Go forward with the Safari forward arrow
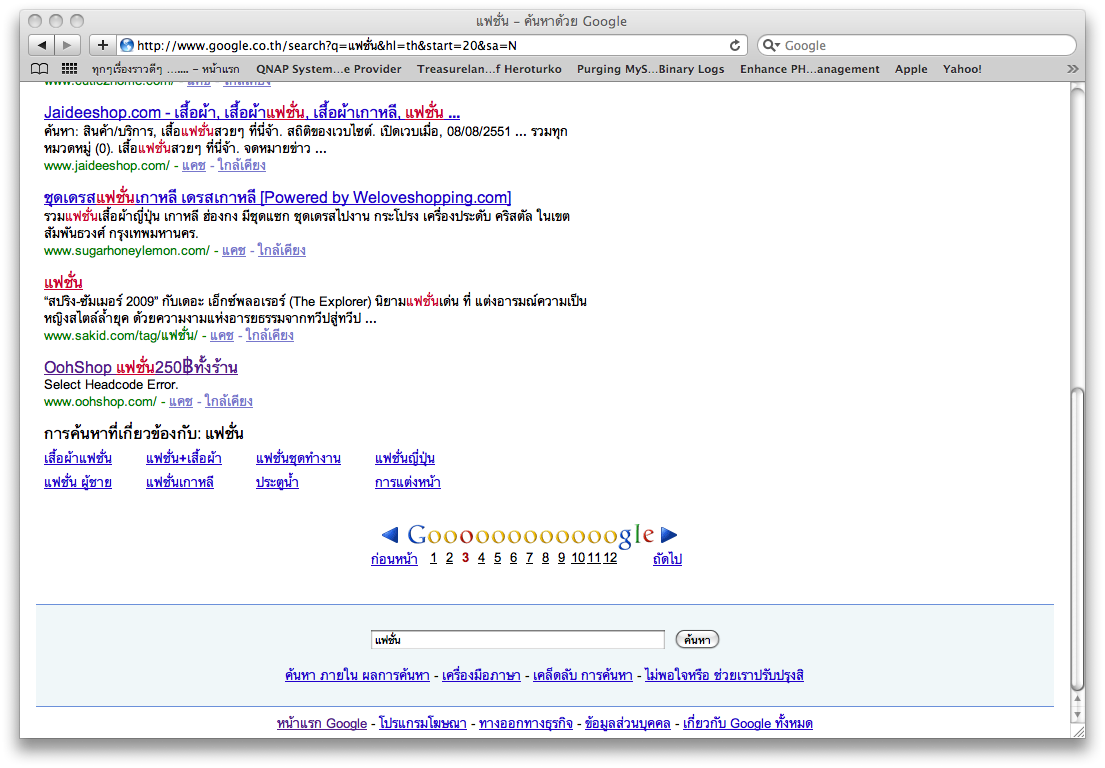Image resolution: width=1105 pixels, height=768 pixels. (x=68, y=45)
